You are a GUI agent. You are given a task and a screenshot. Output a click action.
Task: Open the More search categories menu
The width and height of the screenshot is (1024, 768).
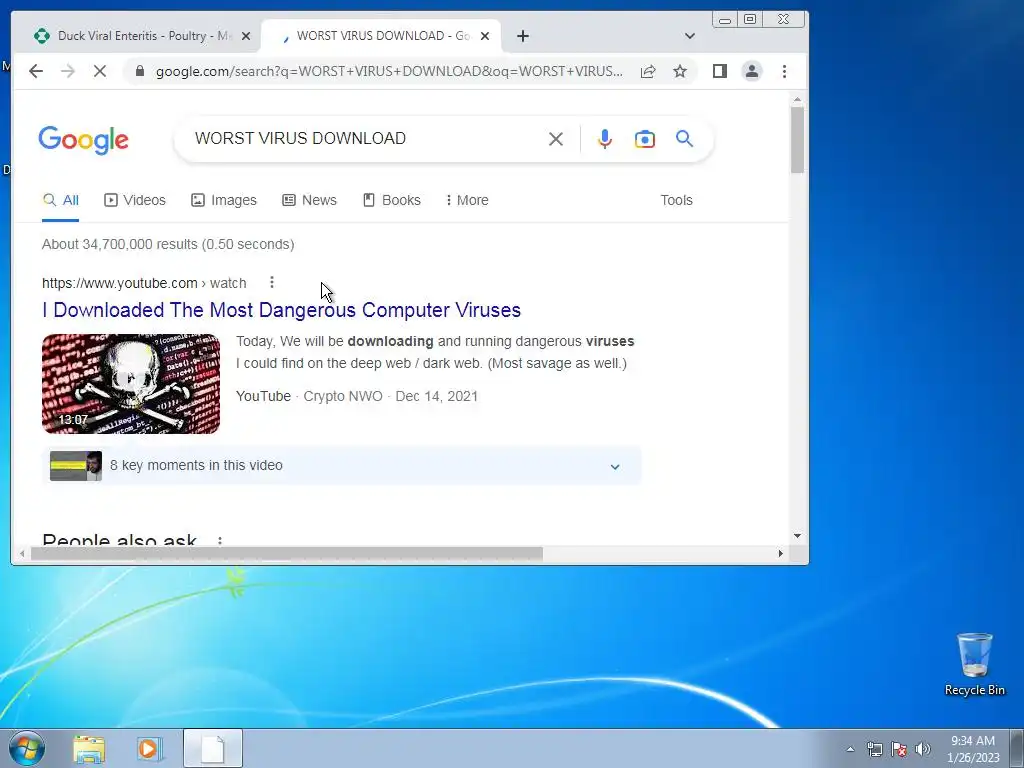(467, 200)
